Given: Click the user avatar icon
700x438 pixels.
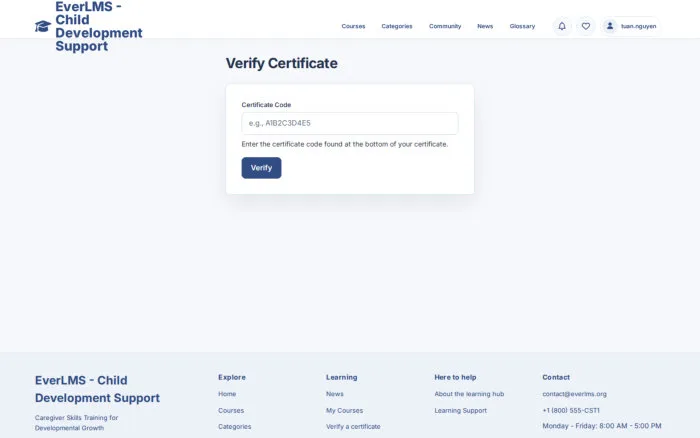Looking at the screenshot, I should 610,26.
